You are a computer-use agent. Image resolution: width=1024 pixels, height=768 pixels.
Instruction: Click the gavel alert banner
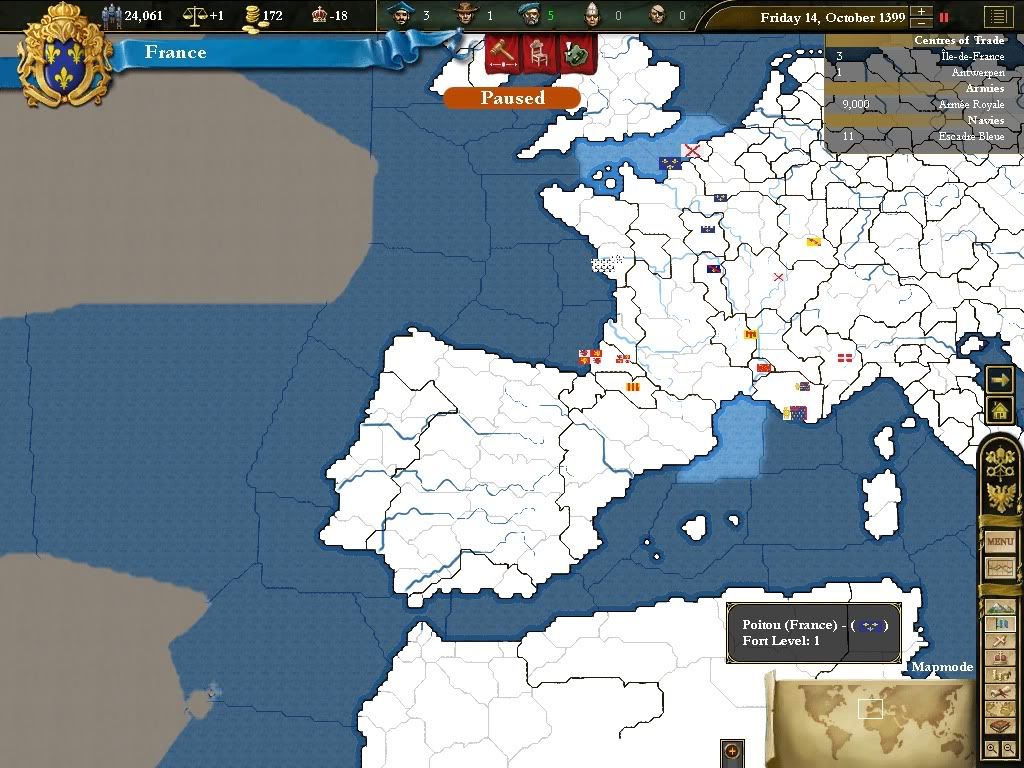pyautogui.click(x=501, y=52)
